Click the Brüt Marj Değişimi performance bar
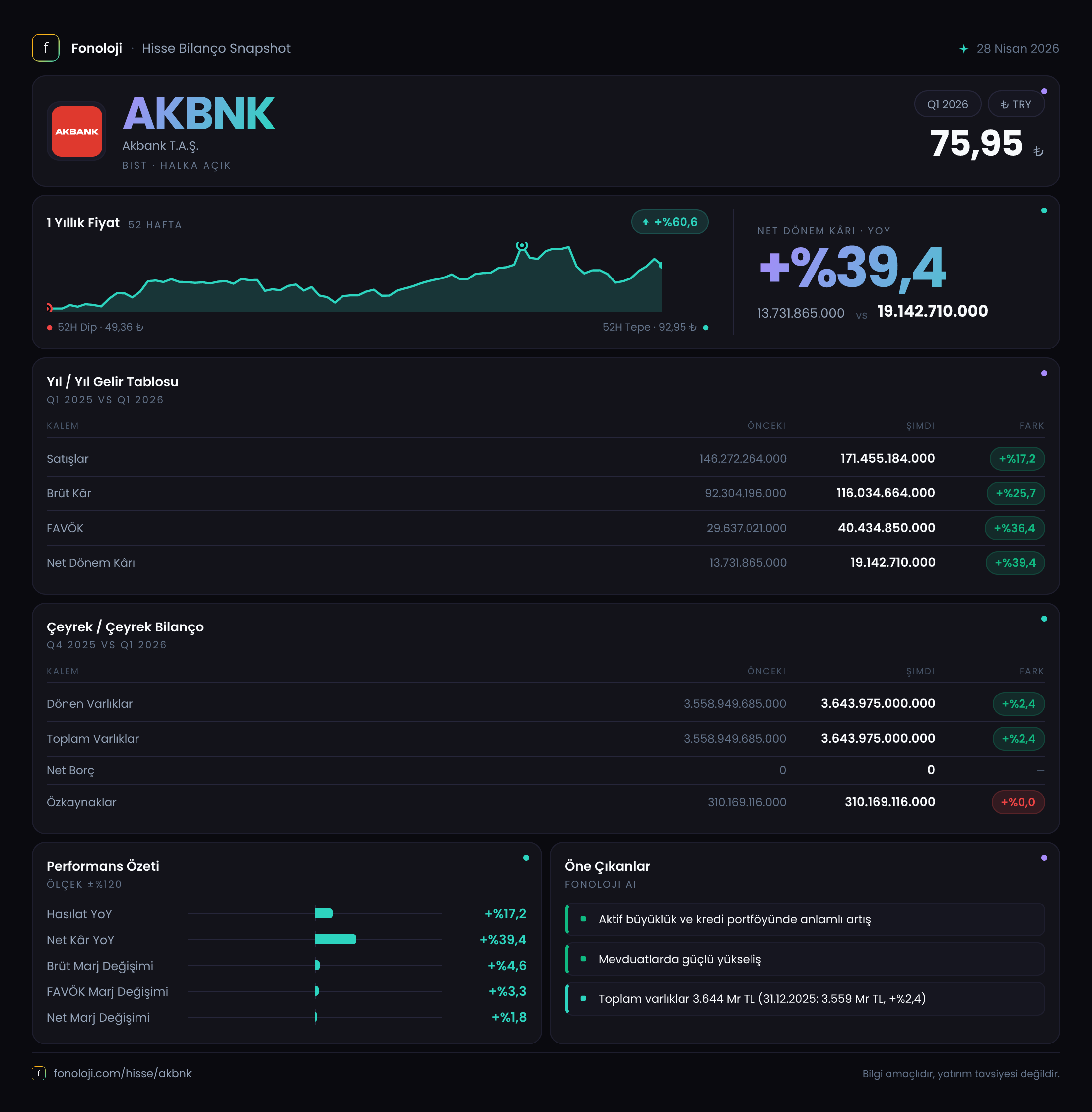This screenshot has height=1112, width=1092. 317,965
